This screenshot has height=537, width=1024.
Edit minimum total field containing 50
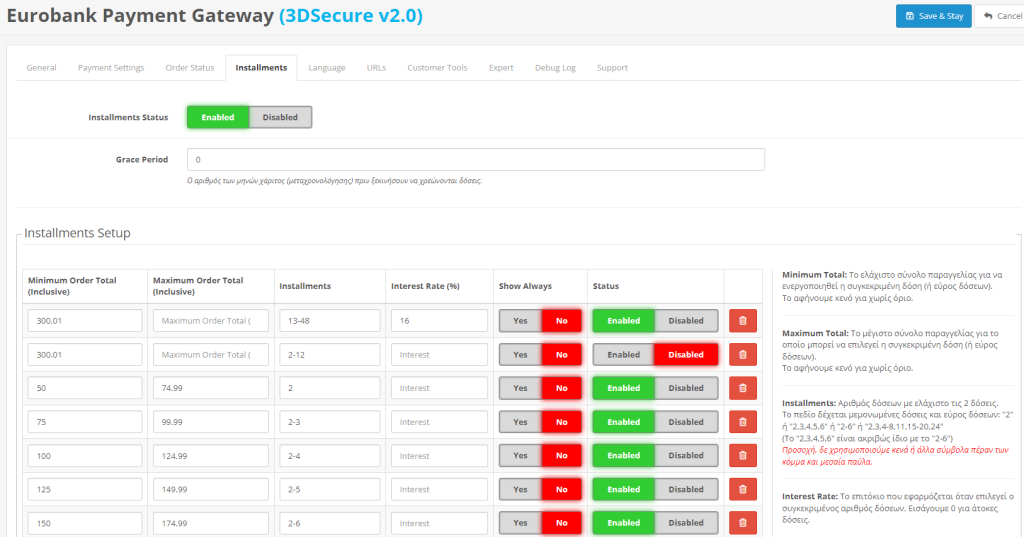point(85,388)
